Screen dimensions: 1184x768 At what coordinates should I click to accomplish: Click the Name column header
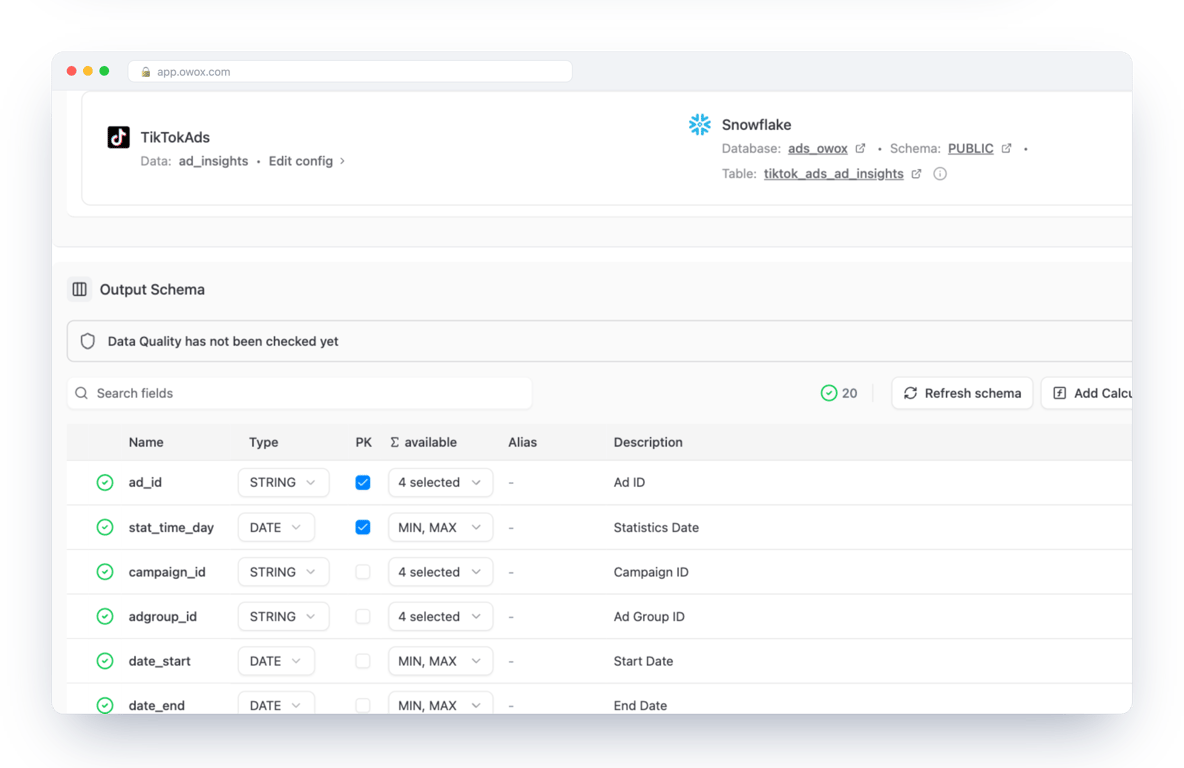coord(146,443)
